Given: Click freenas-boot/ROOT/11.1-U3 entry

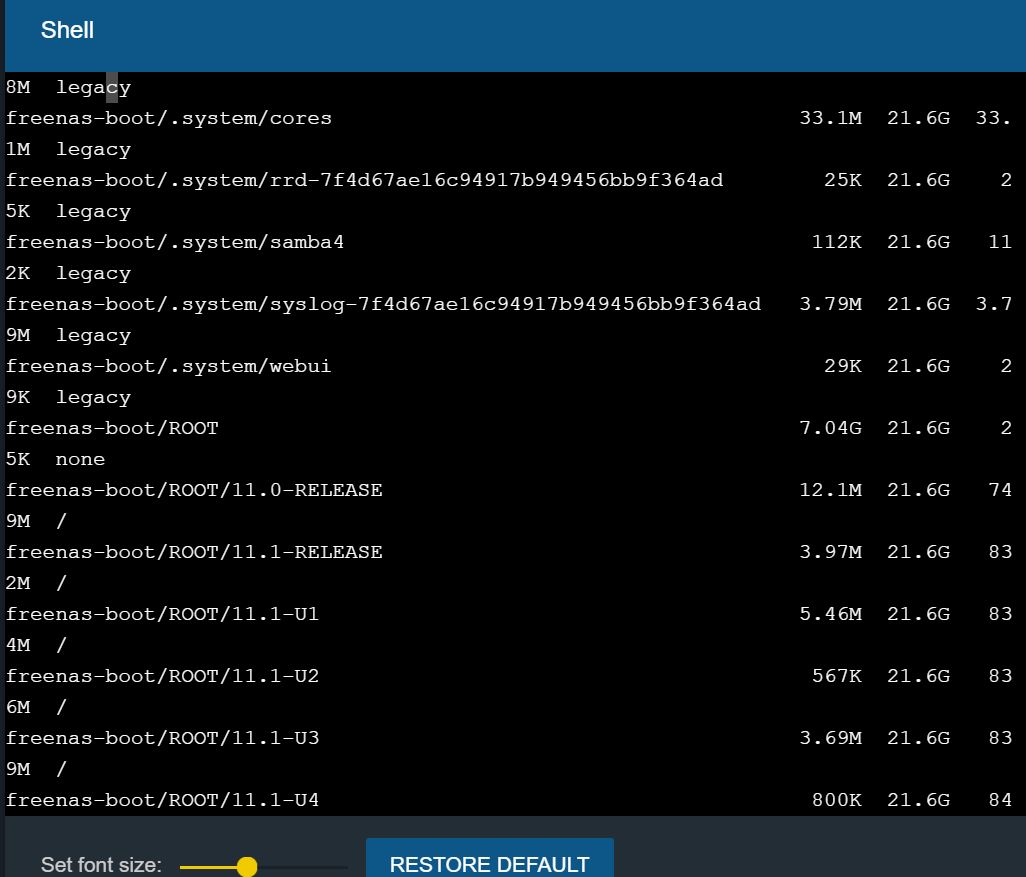Looking at the screenshot, I should [x=162, y=738].
